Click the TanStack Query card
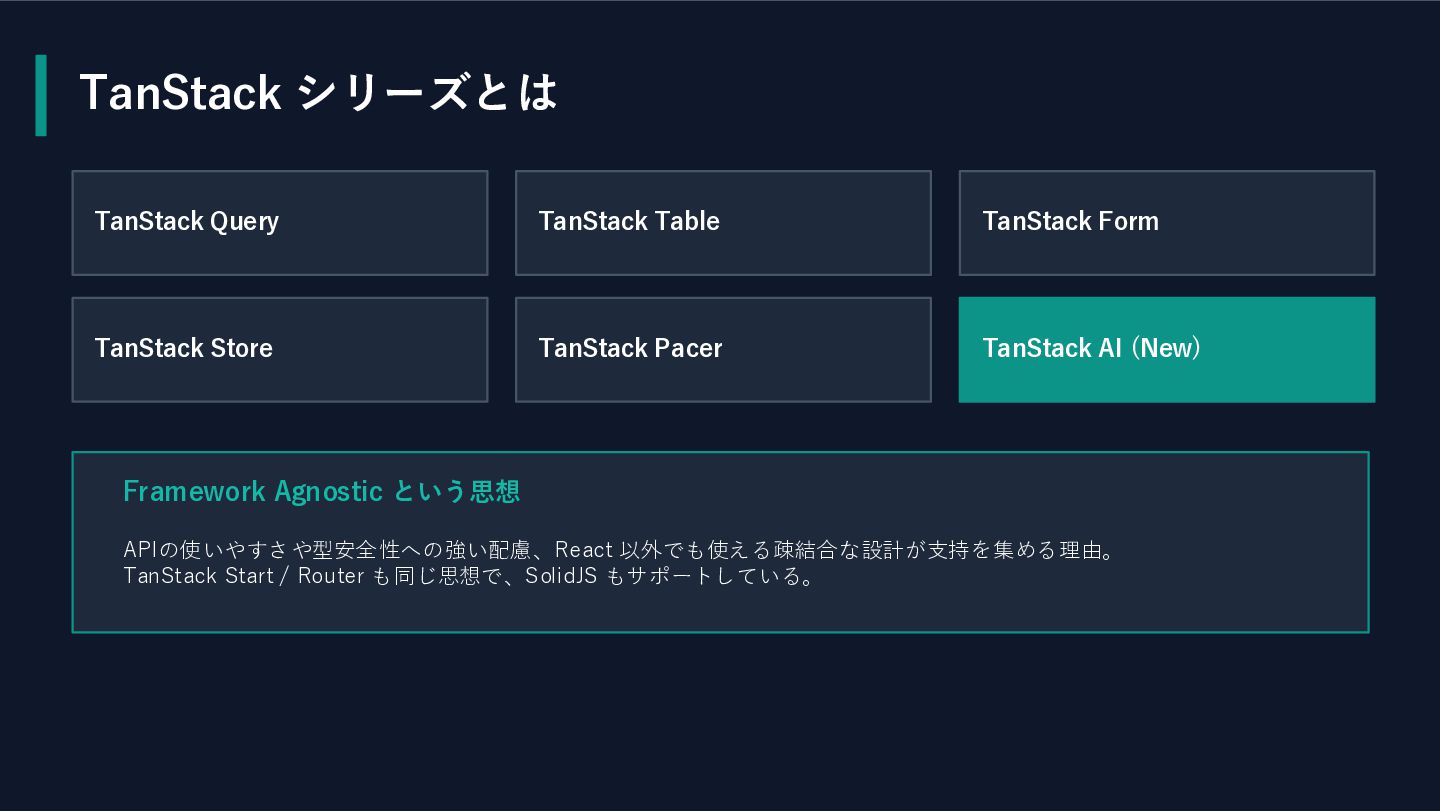This screenshot has width=1440, height=811. pos(279,222)
